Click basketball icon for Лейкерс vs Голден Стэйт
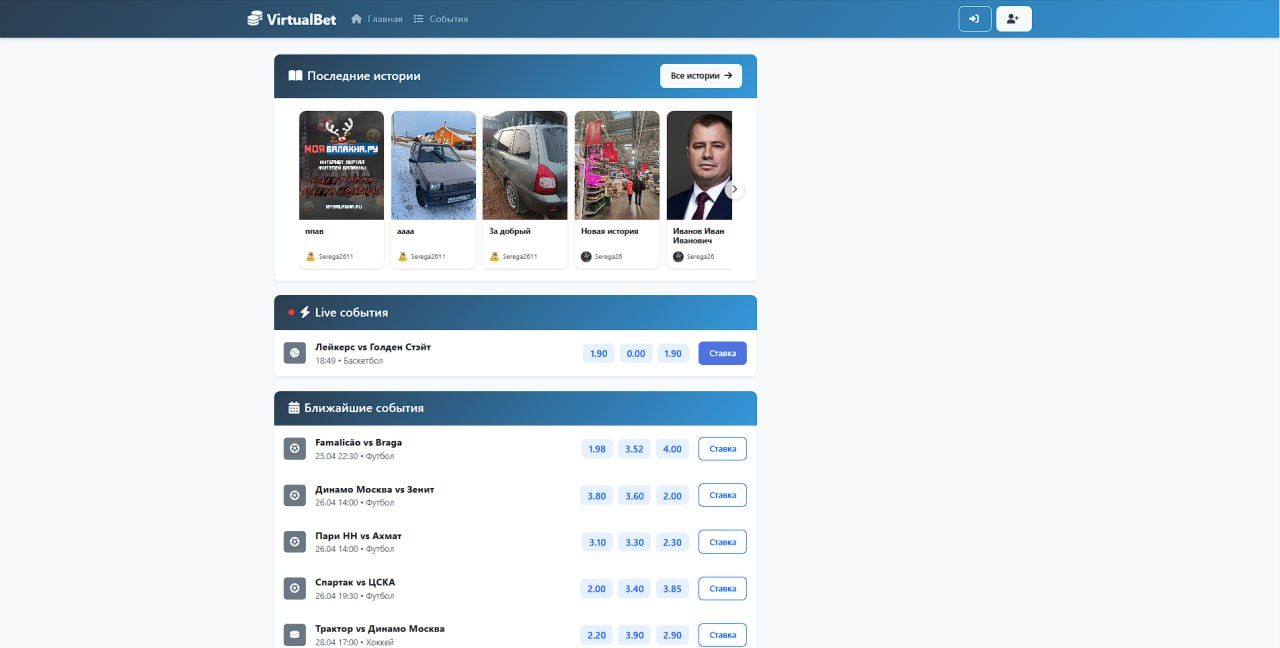This screenshot has width=1280, height=648. pyautogui.click(x=295, y=353)
